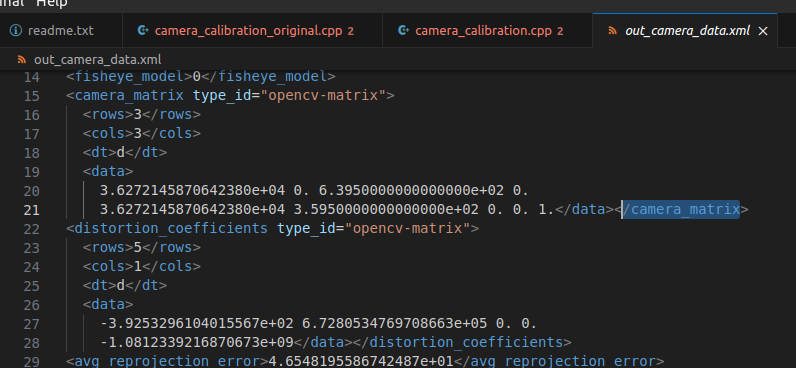Click the C++ icon on camera_calibration_original.cpp tab
This screenshot has width=796, height=368.
pos(143,30)
